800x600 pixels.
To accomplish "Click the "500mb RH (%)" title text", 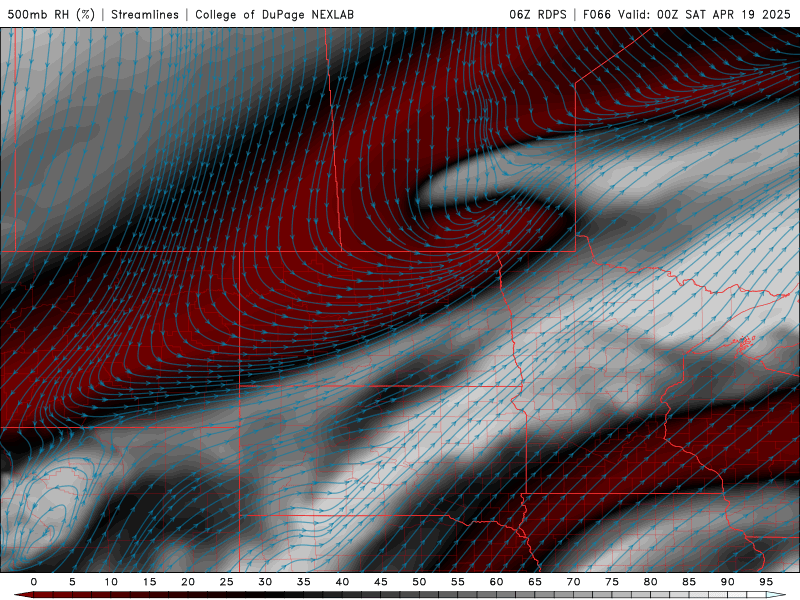I will point(51,14).
